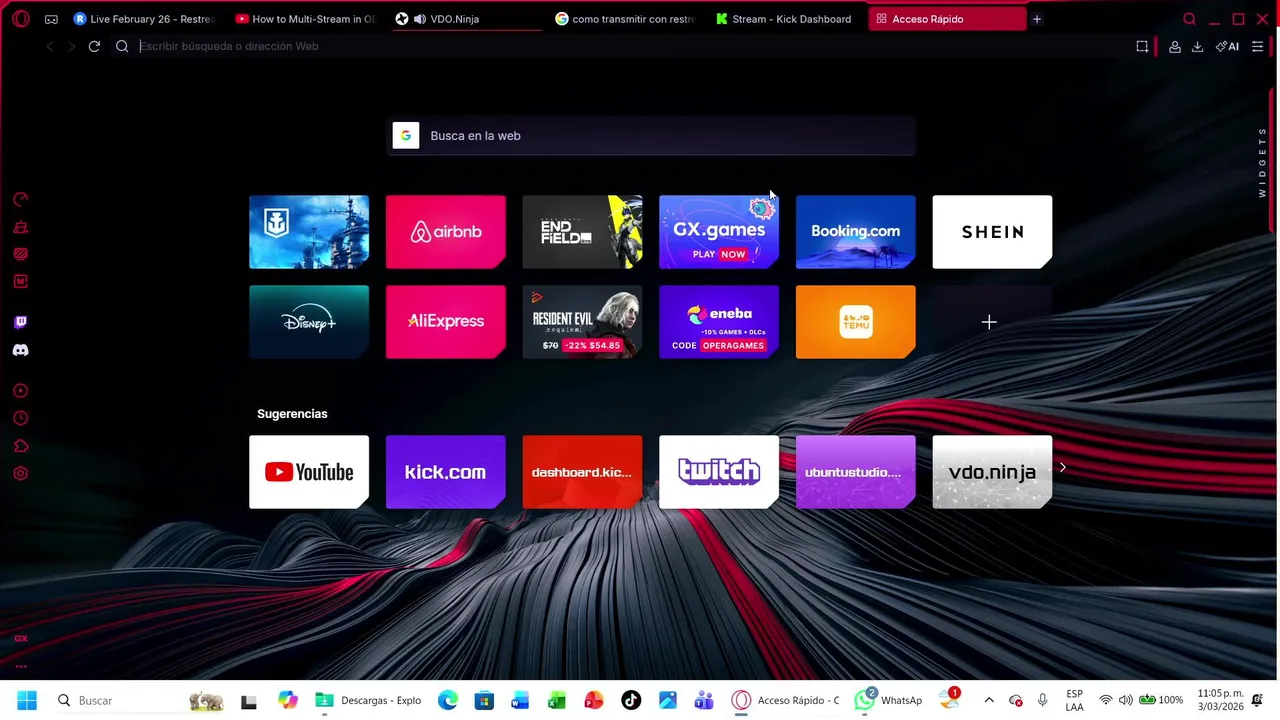Expand the WIDGETS side panel
The image size is (1280, 720).
1263,163
